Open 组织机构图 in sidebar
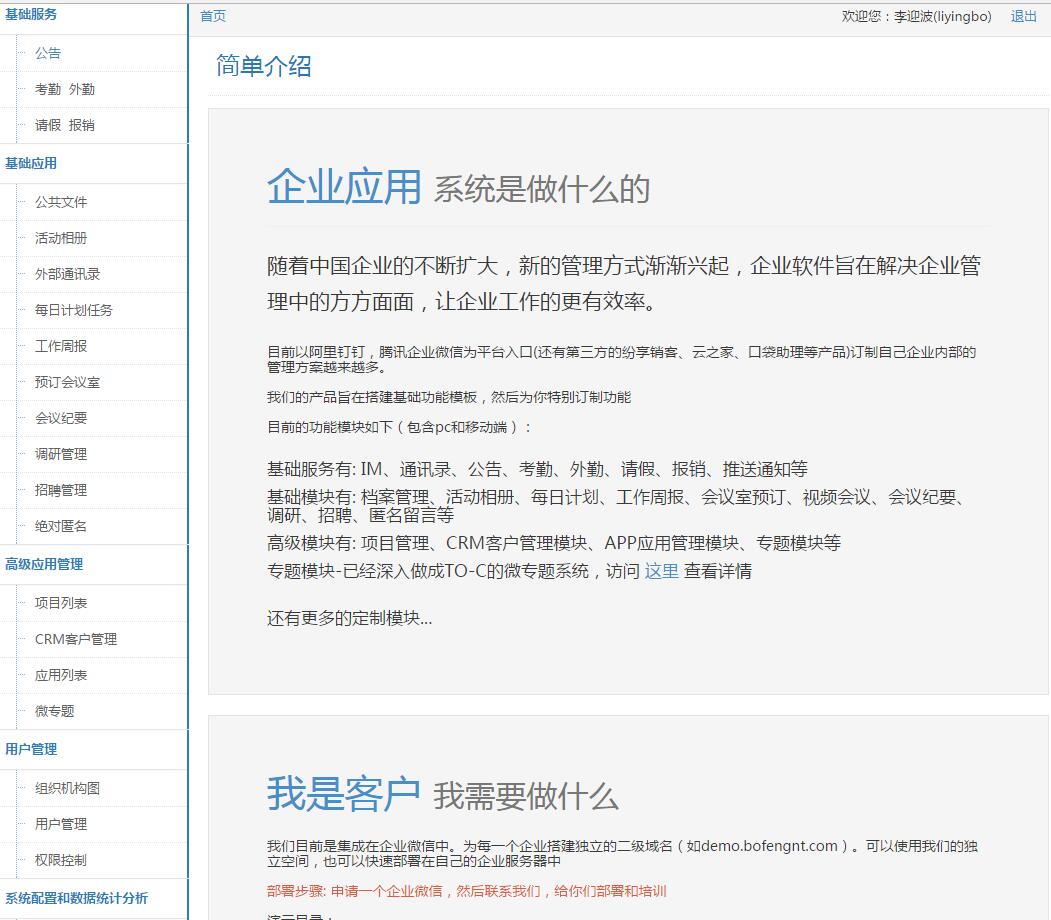 point(67,788)
